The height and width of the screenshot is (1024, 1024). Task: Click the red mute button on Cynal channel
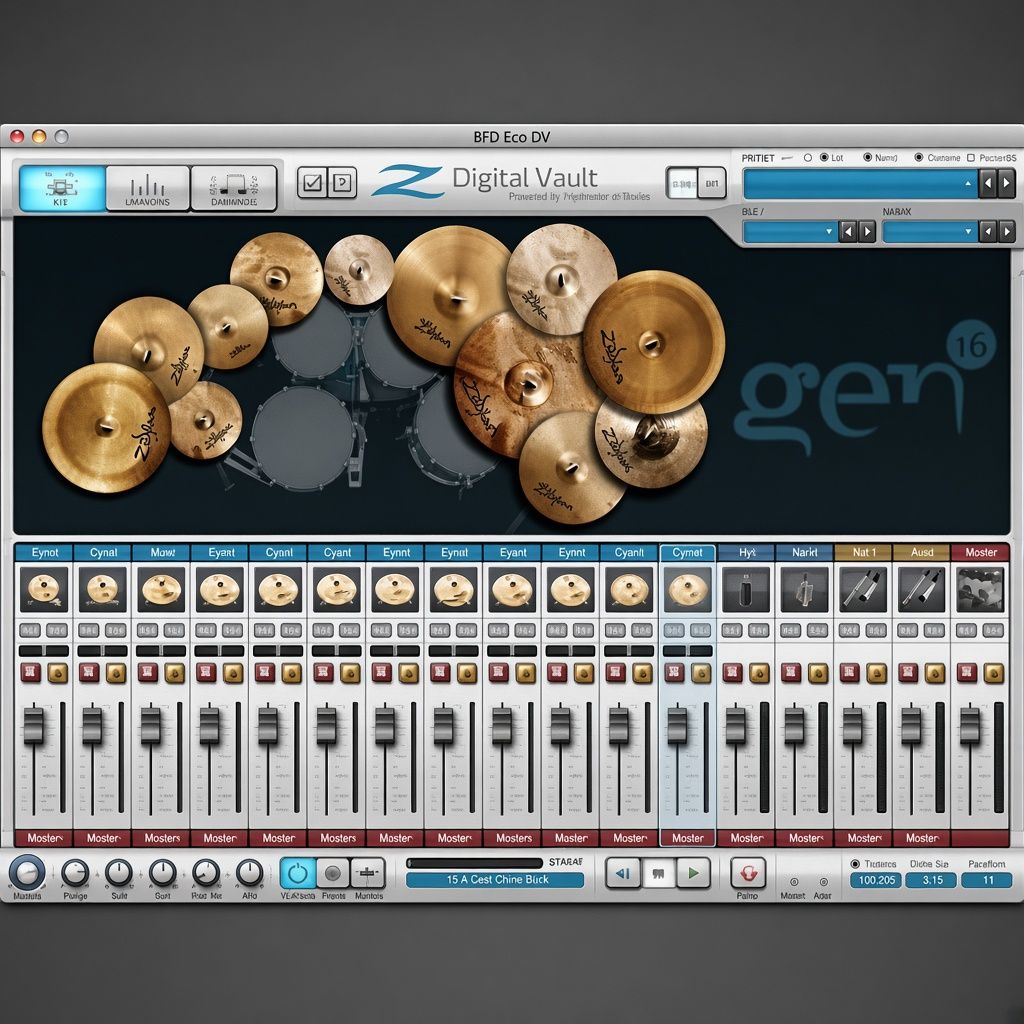89,673
